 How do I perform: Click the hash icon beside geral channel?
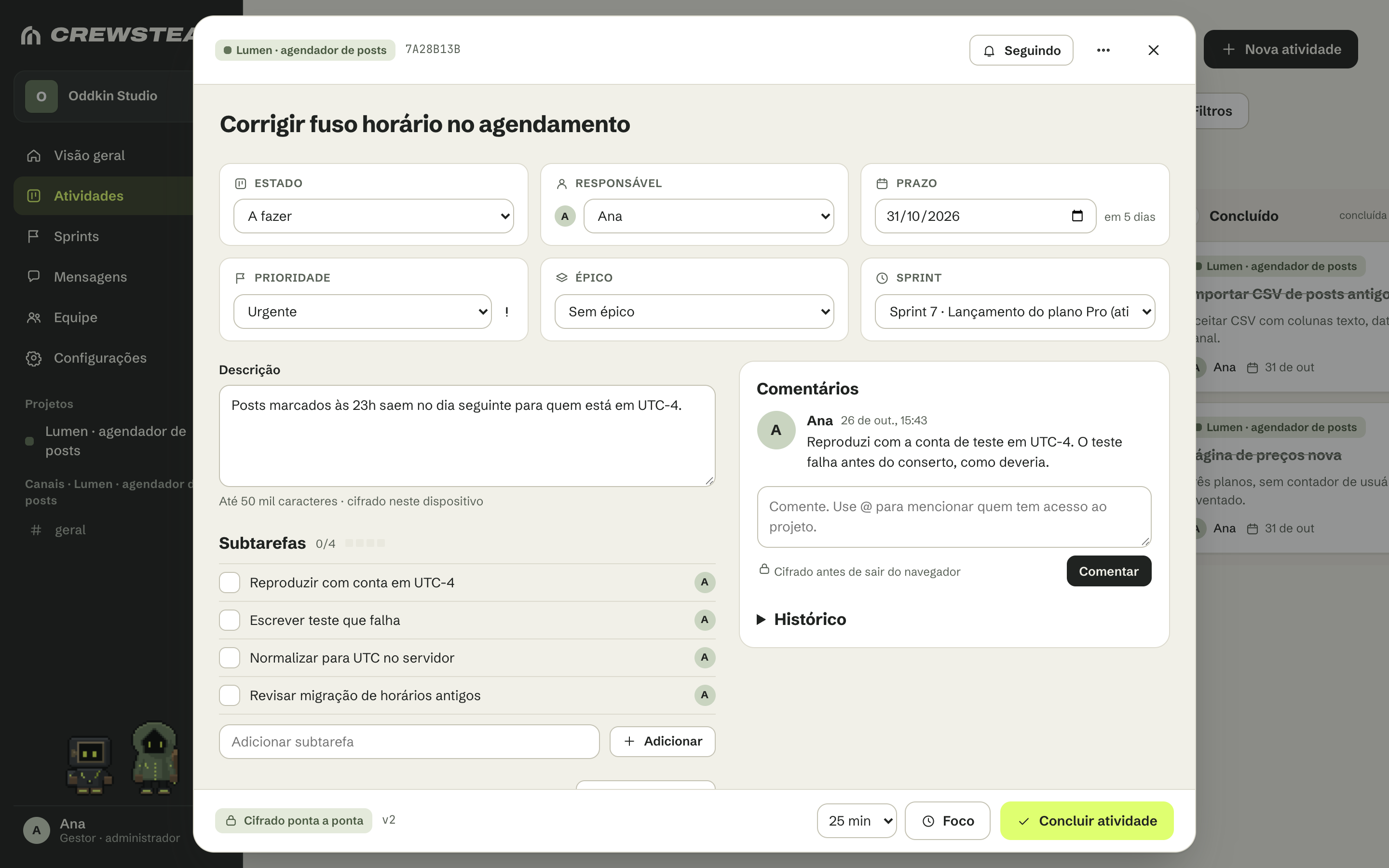[x=36, y=529]
